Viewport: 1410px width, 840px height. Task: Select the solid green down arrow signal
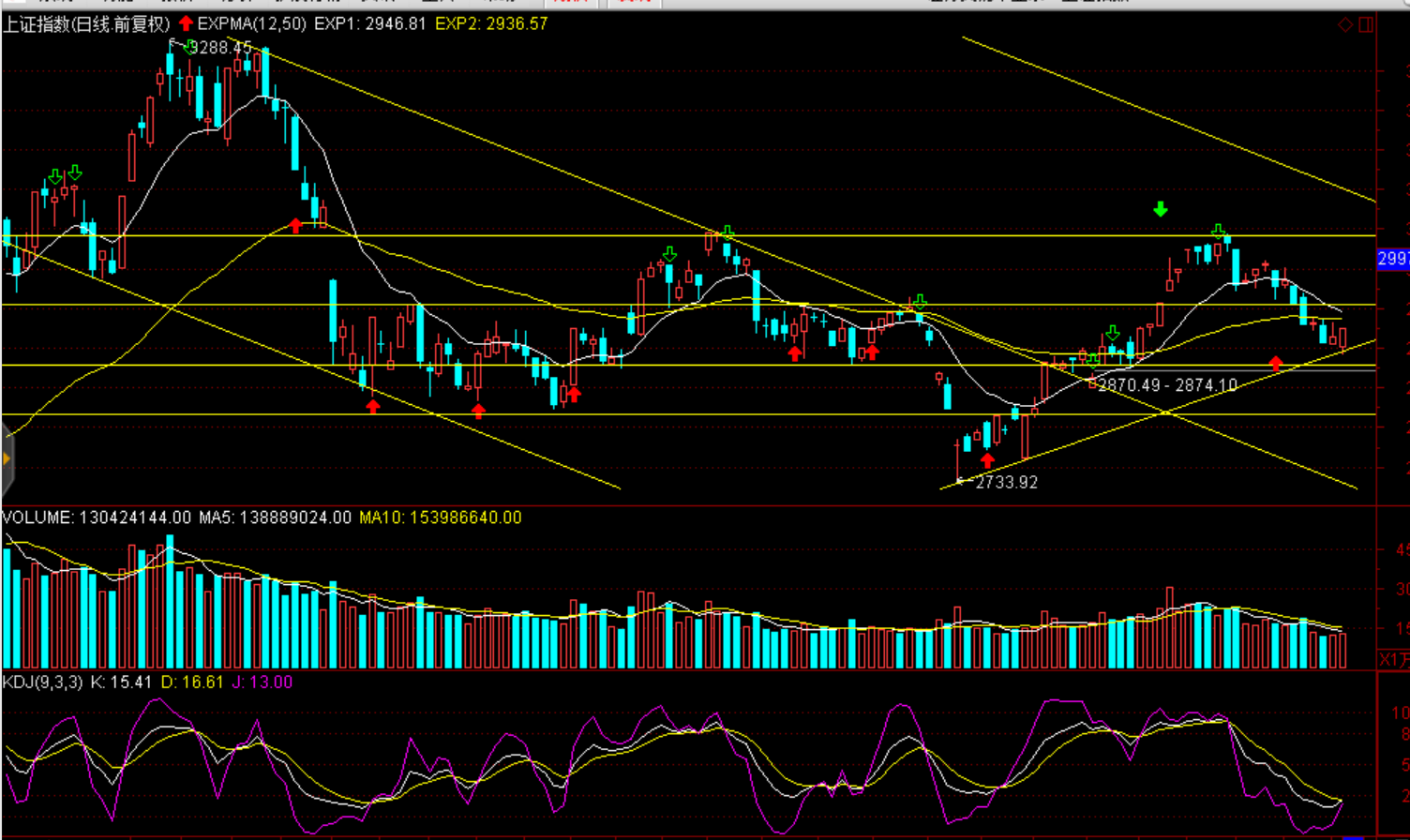(x=1161, y=209)
